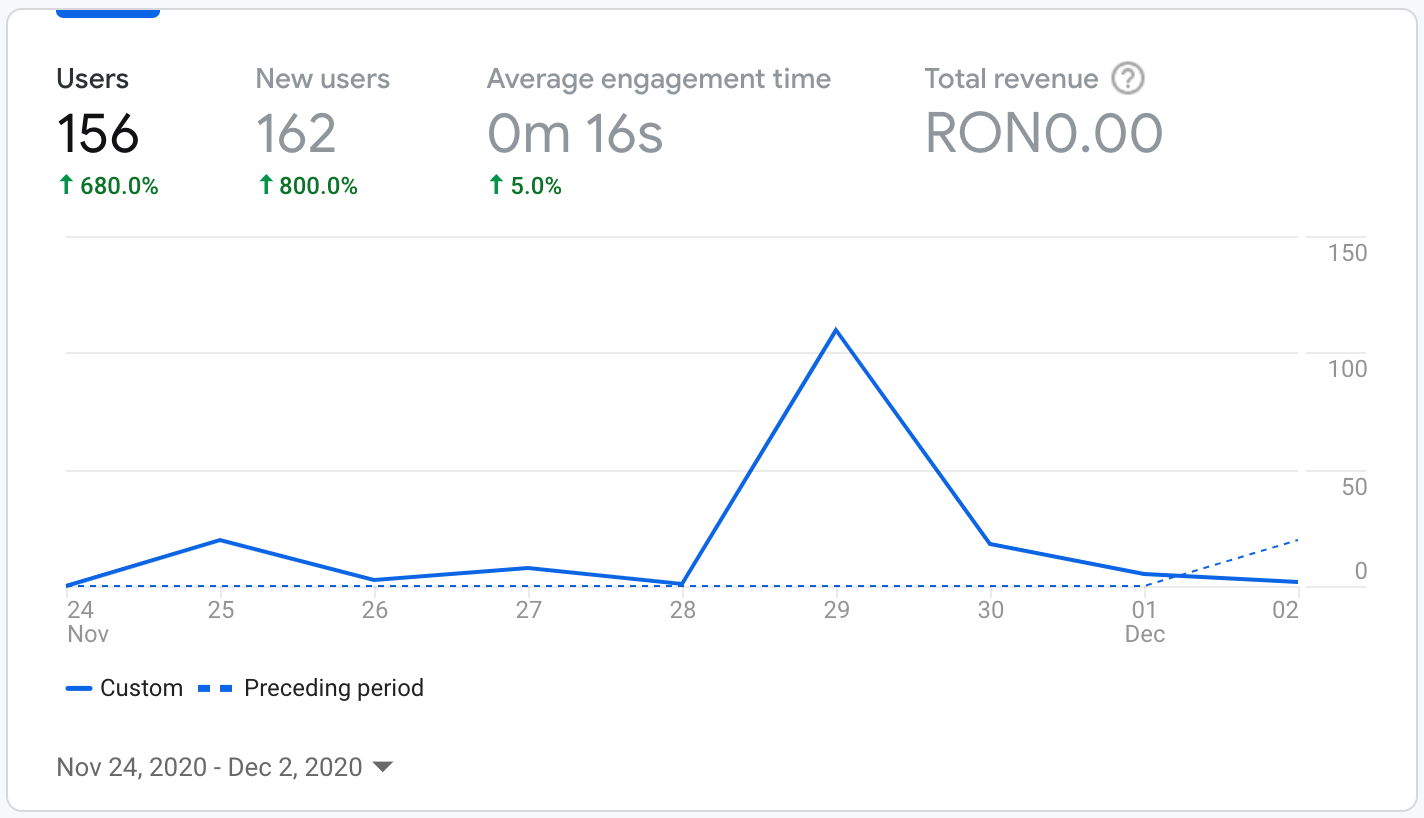This screenshot has height=818, width=1424.
Task: Click the 02 x-axis label
Action: click(1285, 609)
